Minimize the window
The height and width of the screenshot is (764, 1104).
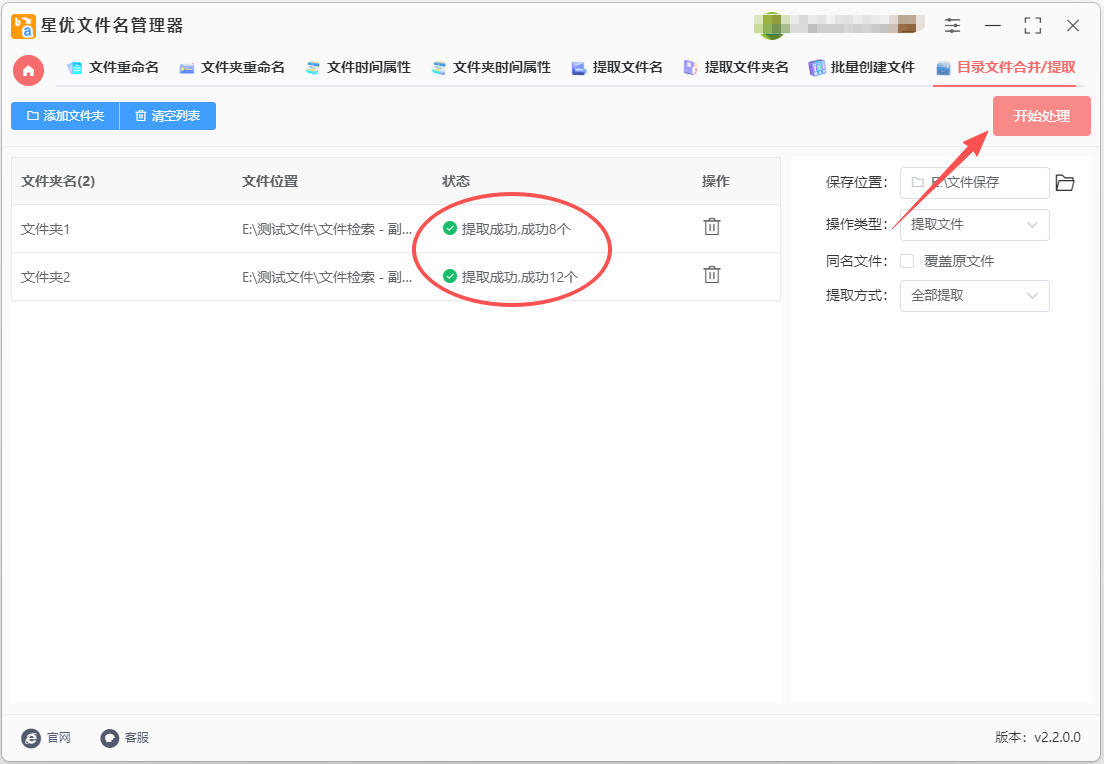[993, 26]
